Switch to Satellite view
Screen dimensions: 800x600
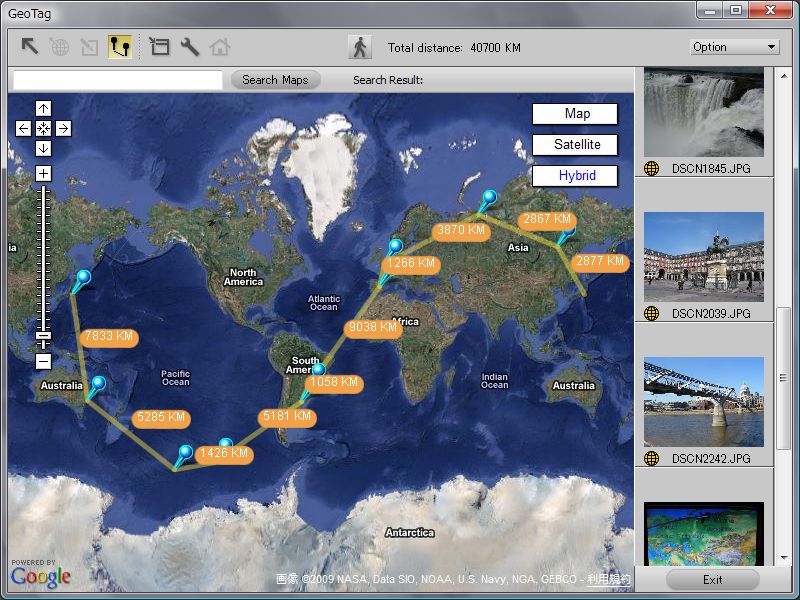[x=575, y=145]
